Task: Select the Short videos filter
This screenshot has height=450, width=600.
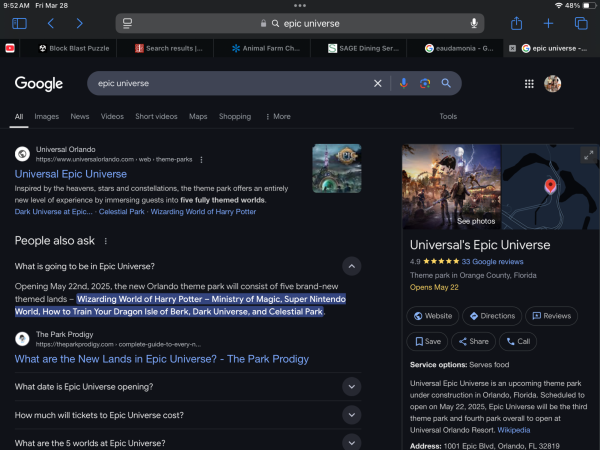Action: click(x=156, y=116)
